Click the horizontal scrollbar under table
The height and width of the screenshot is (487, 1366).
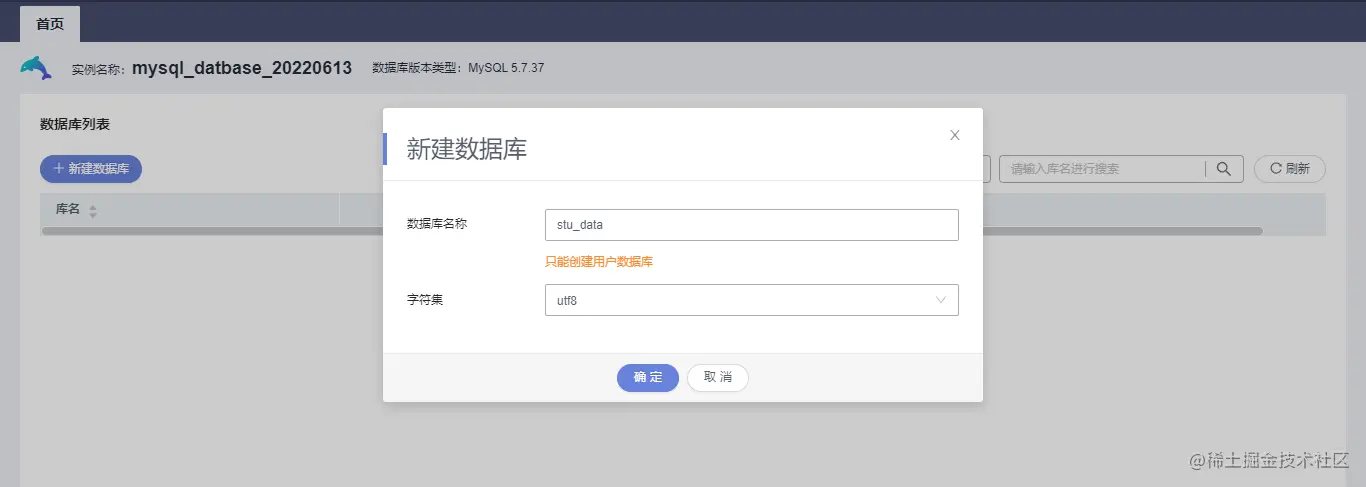pyautogui.click(x=652, y=231)
